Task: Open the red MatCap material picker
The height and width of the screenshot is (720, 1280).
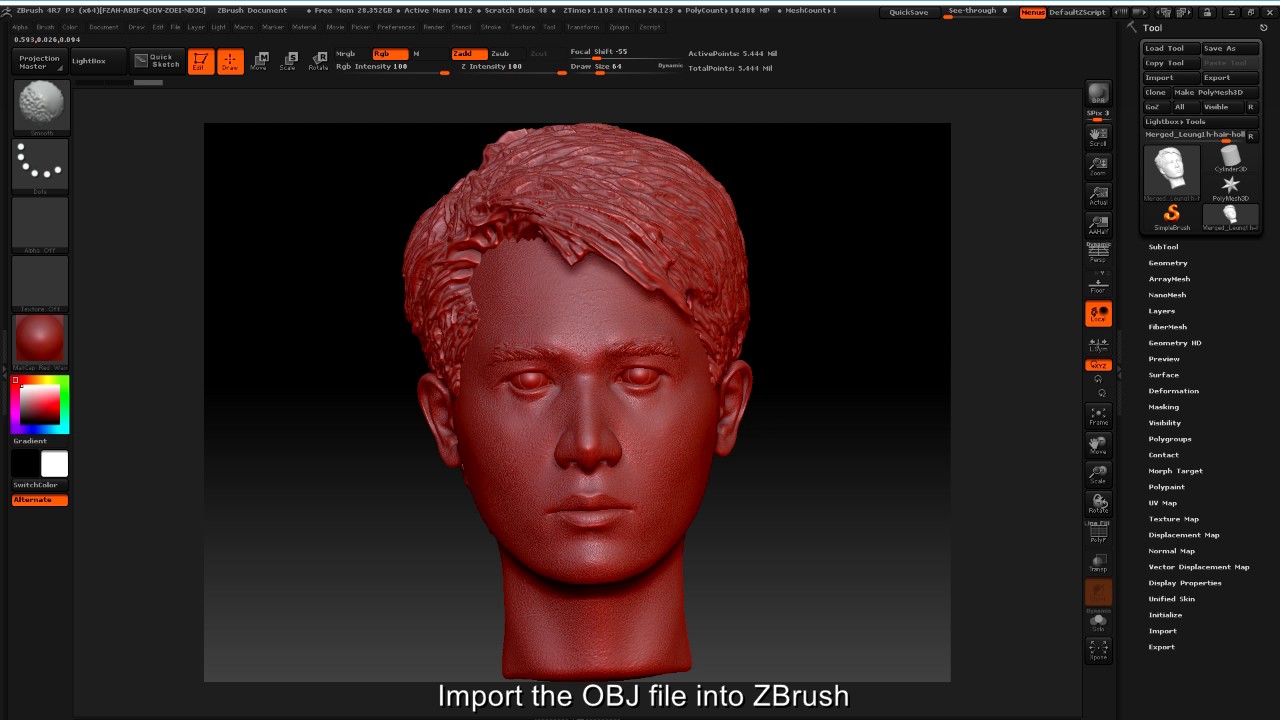Action: tap(41, 341)
